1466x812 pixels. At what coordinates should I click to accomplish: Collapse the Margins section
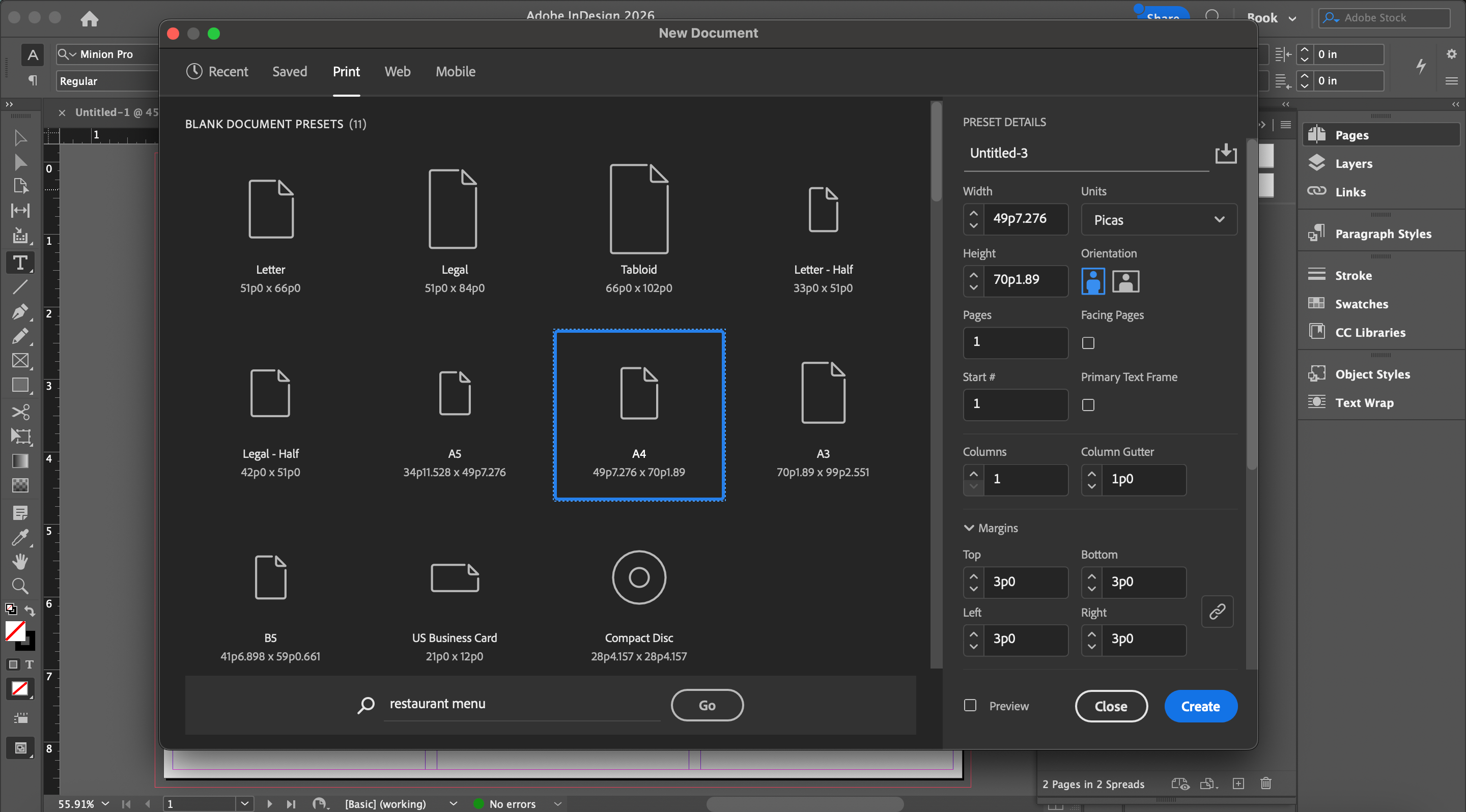[969, 528]
